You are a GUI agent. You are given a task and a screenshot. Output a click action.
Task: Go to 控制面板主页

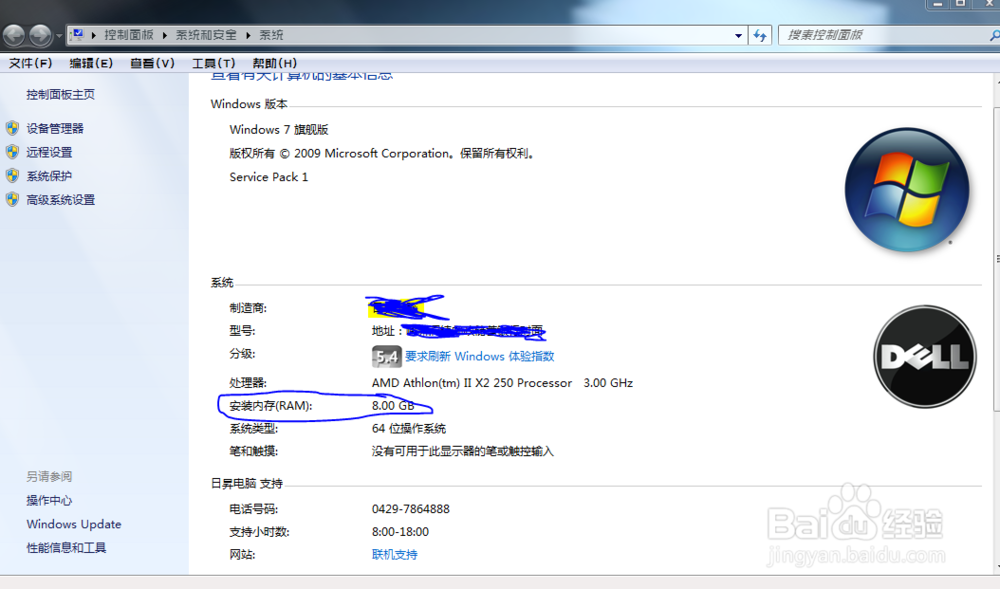tap(61, 94)
